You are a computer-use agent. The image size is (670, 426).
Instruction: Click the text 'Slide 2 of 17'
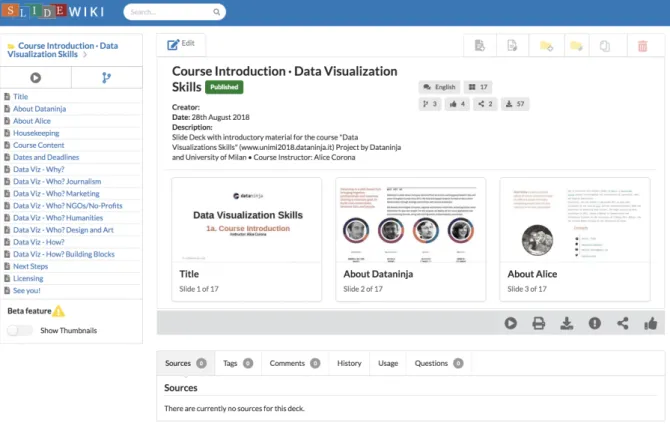coord(363,289)
